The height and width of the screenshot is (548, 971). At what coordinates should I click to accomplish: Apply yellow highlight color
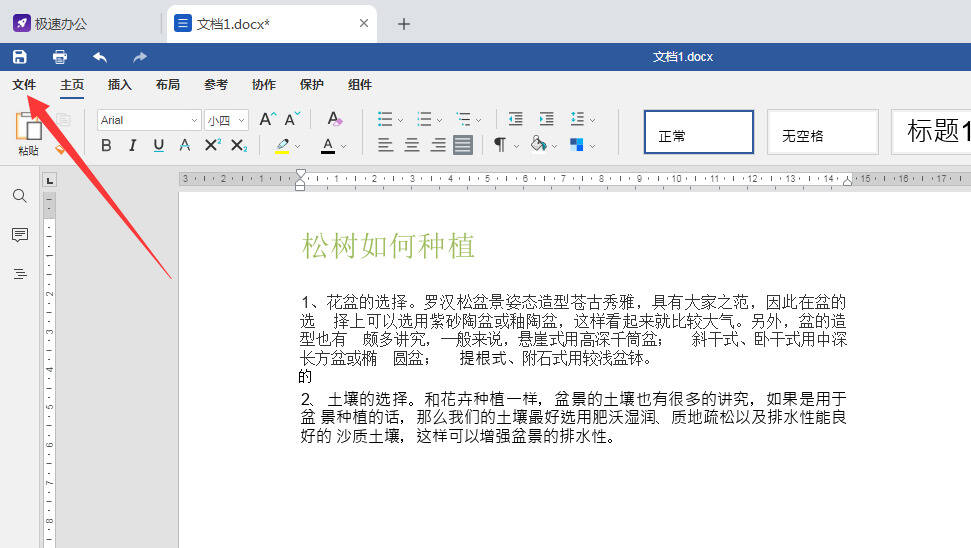click(282, 146)
